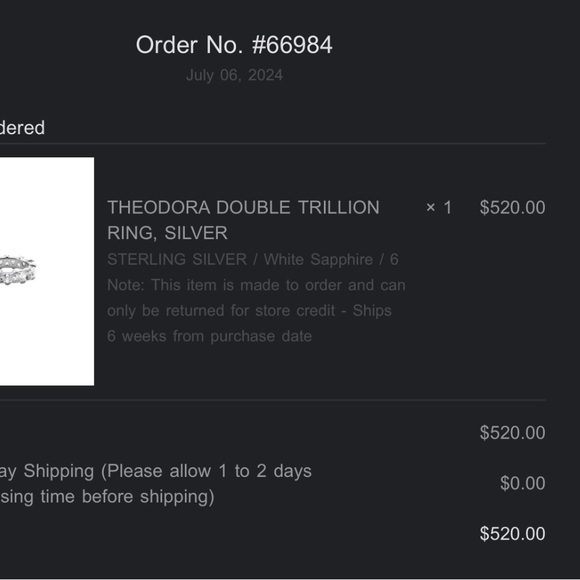The image size is (580, 580).
Task: Open the THEODORA DOUBLE TRILLION product title
Action: (243, 207)
